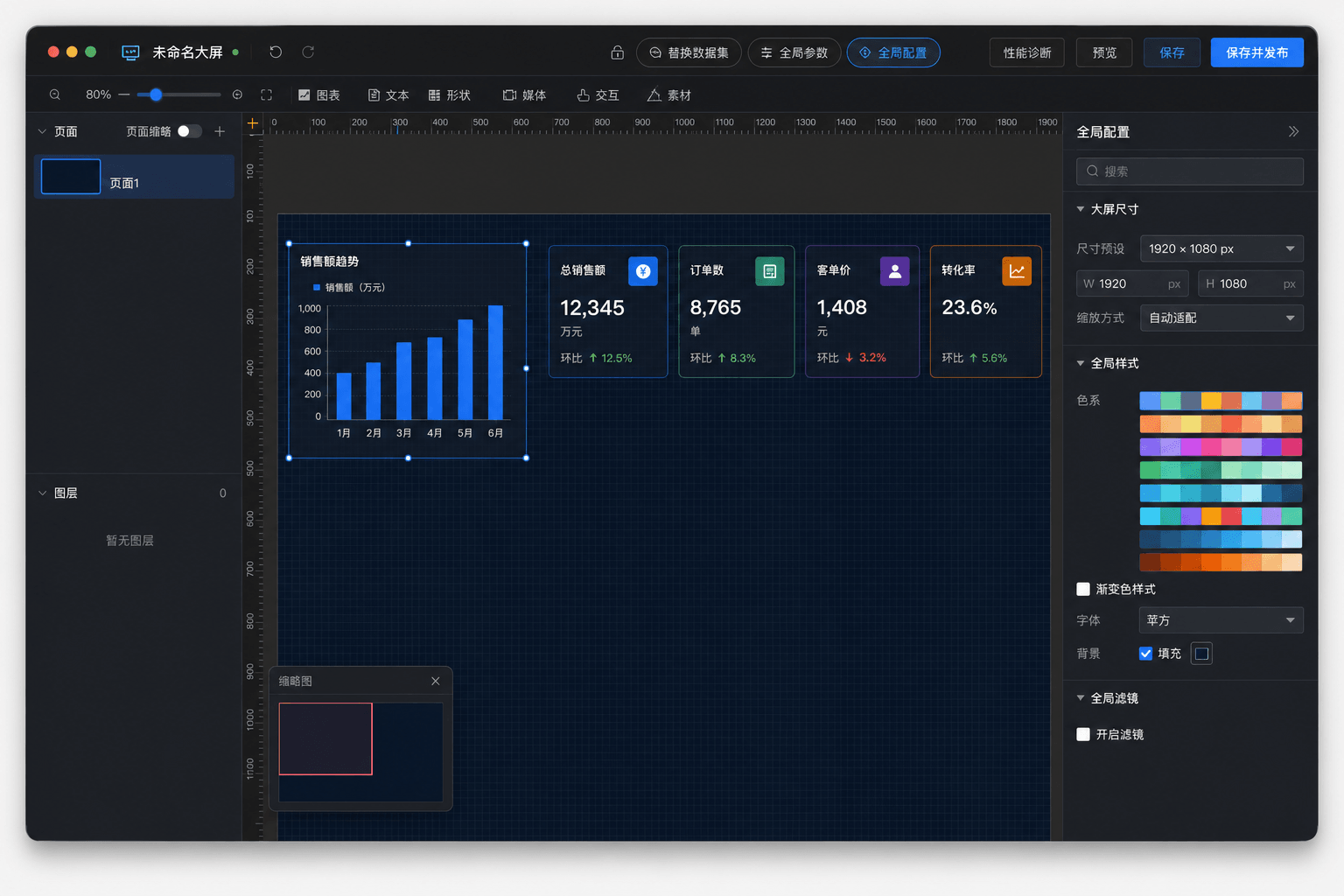Click the 未命名大屏 title

[187, 52]
